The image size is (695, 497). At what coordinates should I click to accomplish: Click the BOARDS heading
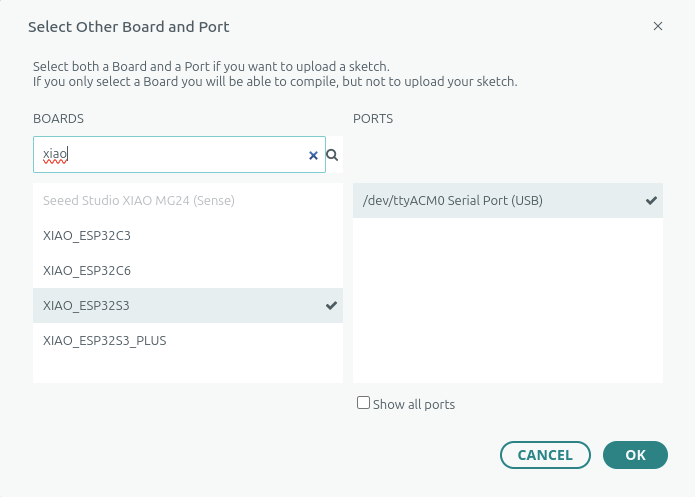58,118
